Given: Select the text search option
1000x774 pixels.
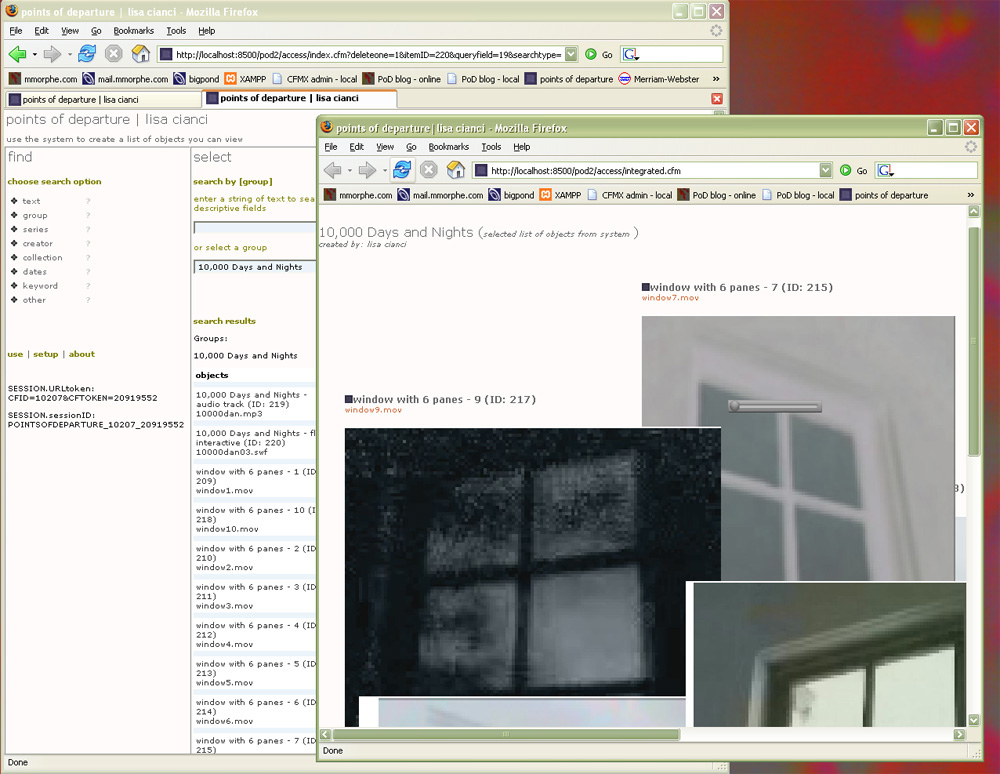Looking at the screenshot, I should 31,201.
